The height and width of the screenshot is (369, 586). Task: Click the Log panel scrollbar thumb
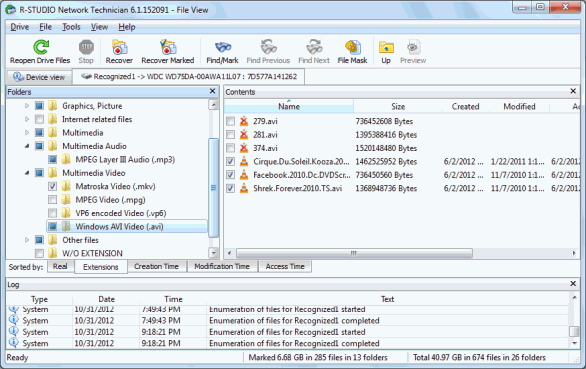click(x=574, y=332)
